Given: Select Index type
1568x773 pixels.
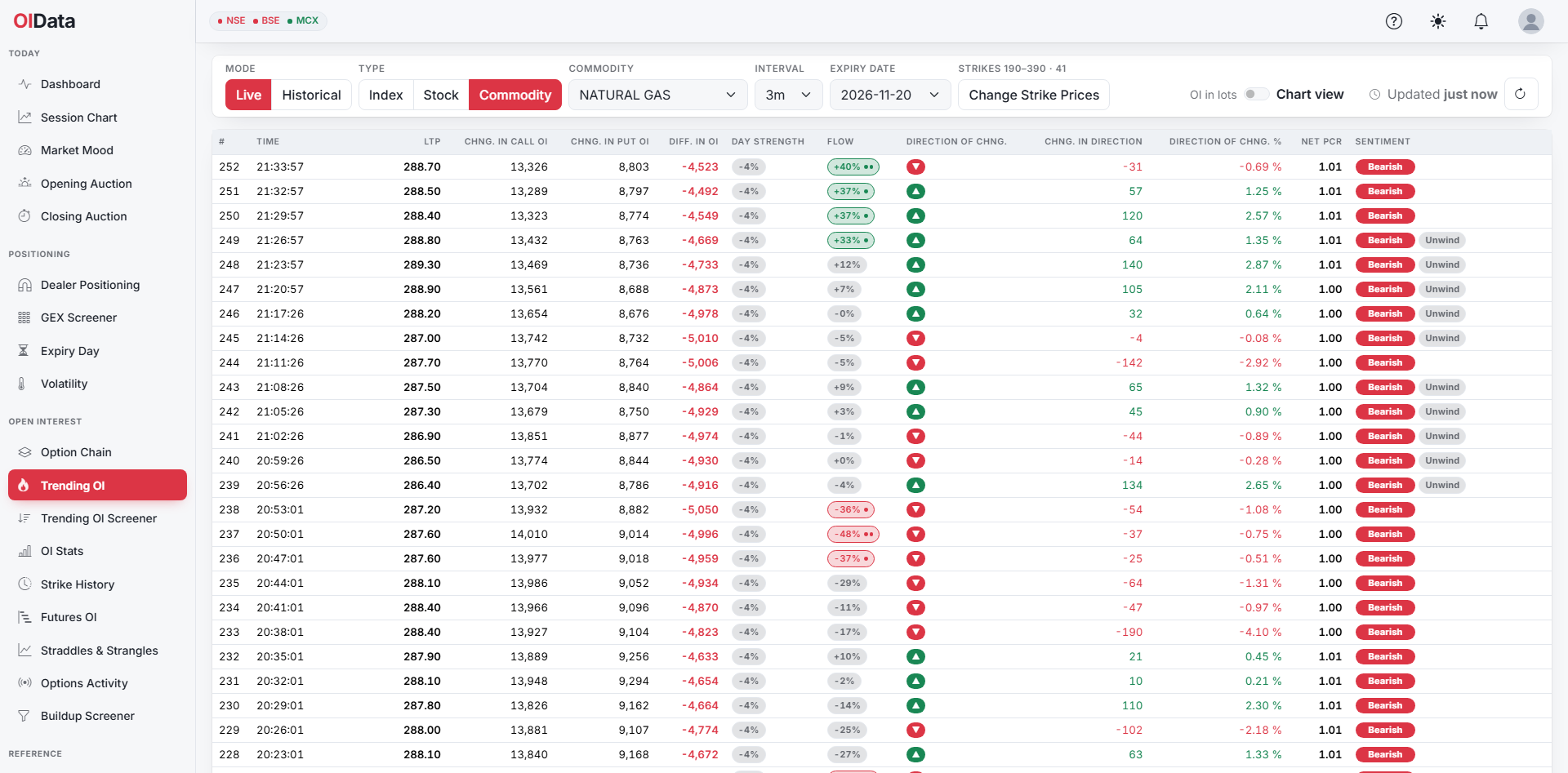Looking at the screenshot, I should (x=385, y=95).
